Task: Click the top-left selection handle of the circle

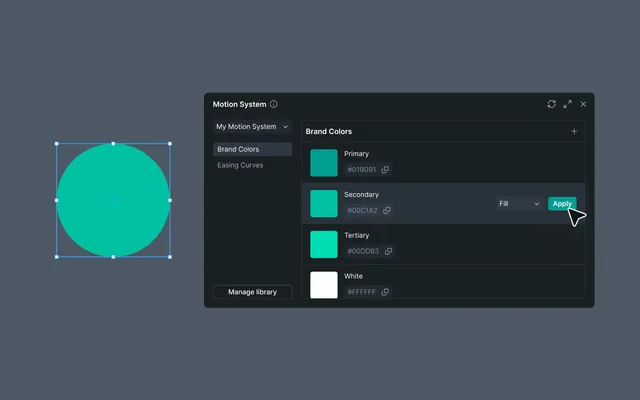Action: tap(57, 144)
